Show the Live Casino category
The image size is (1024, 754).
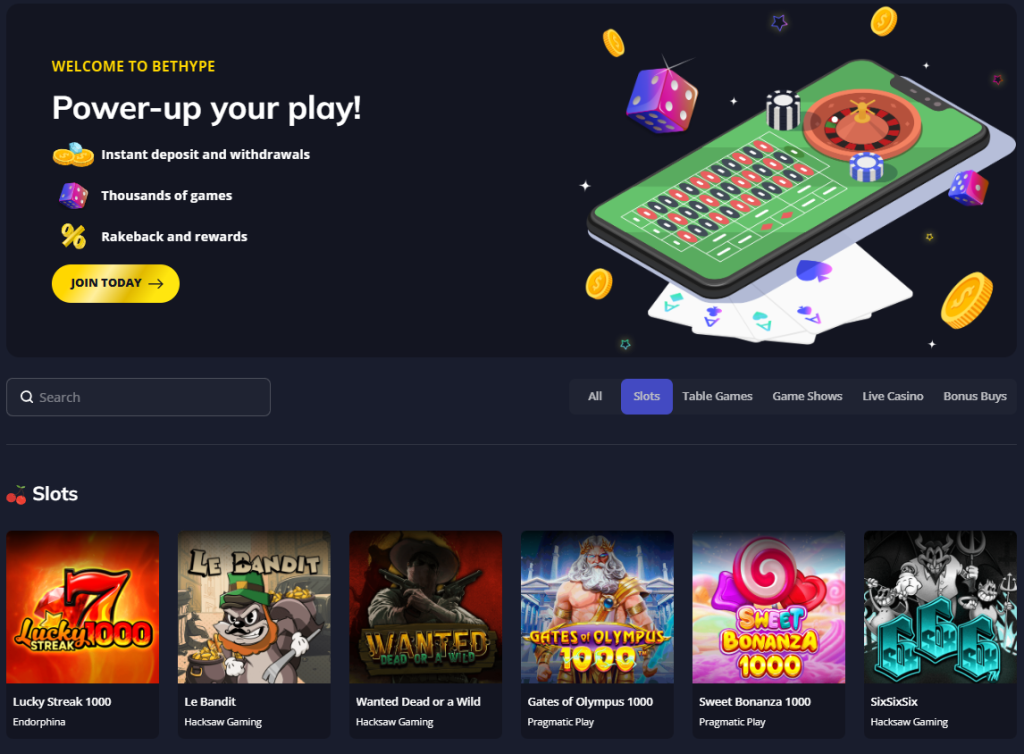click(x=893, y=396)
